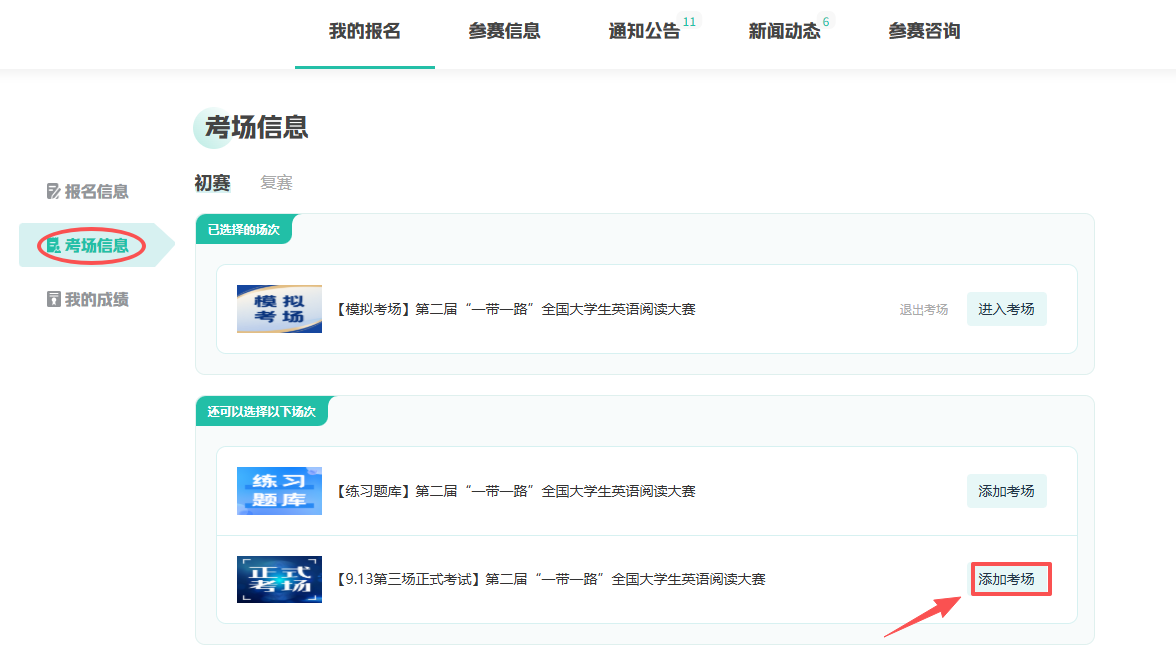Click the 【模拟考场】 contest title text

pyautogui.click(x=515, y=310)
